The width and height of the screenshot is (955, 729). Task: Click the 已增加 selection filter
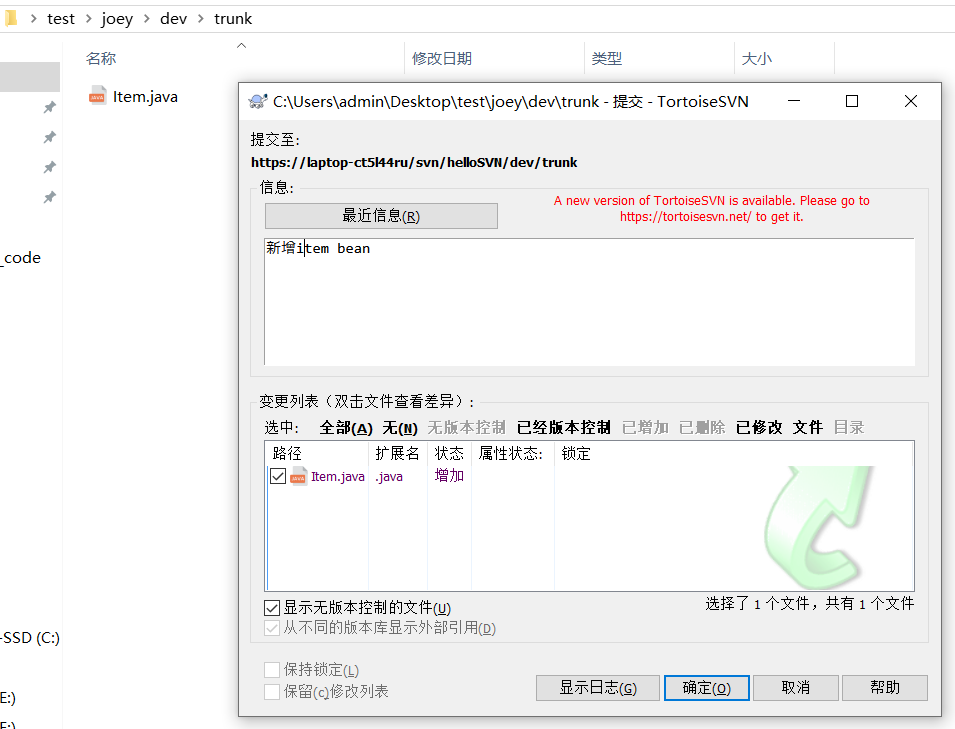pos(645,428)
